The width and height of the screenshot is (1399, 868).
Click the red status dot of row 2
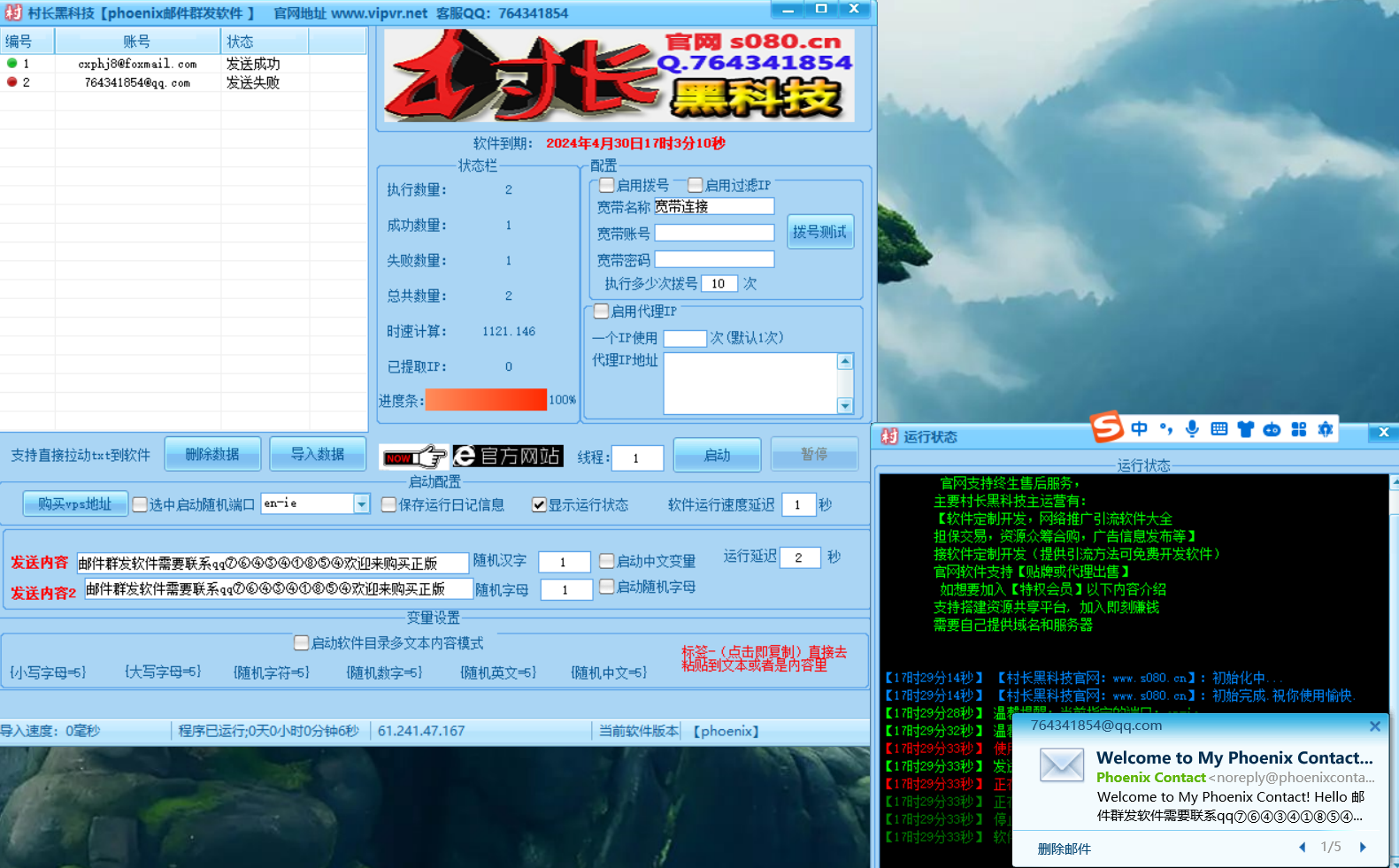(x=12, y=81)
